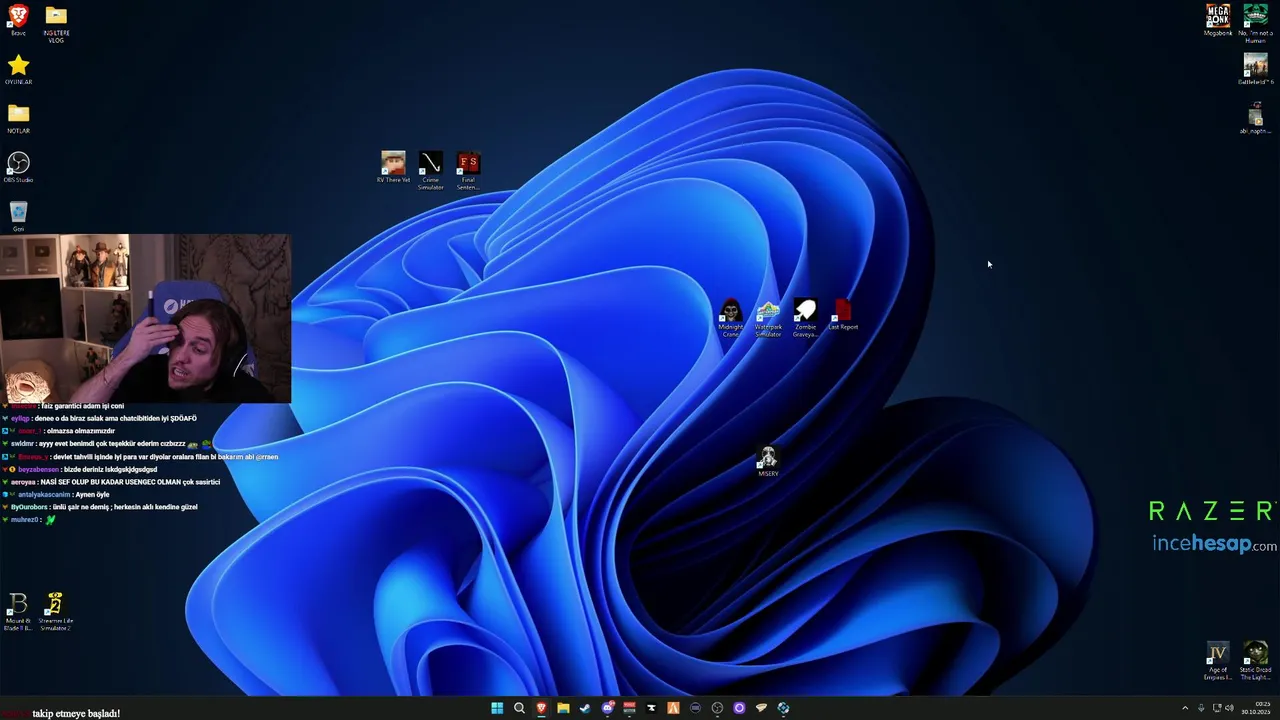The height and width of the screenshot is (720, 1280).
Task: Open the OYUNLAR star shortcut
Action: pos(18,70)
